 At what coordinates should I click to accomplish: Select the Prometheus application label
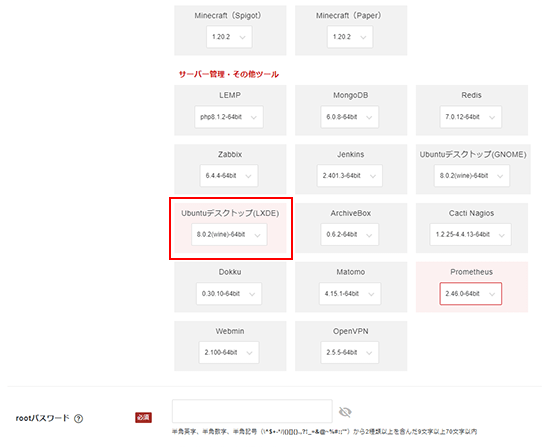471,272
